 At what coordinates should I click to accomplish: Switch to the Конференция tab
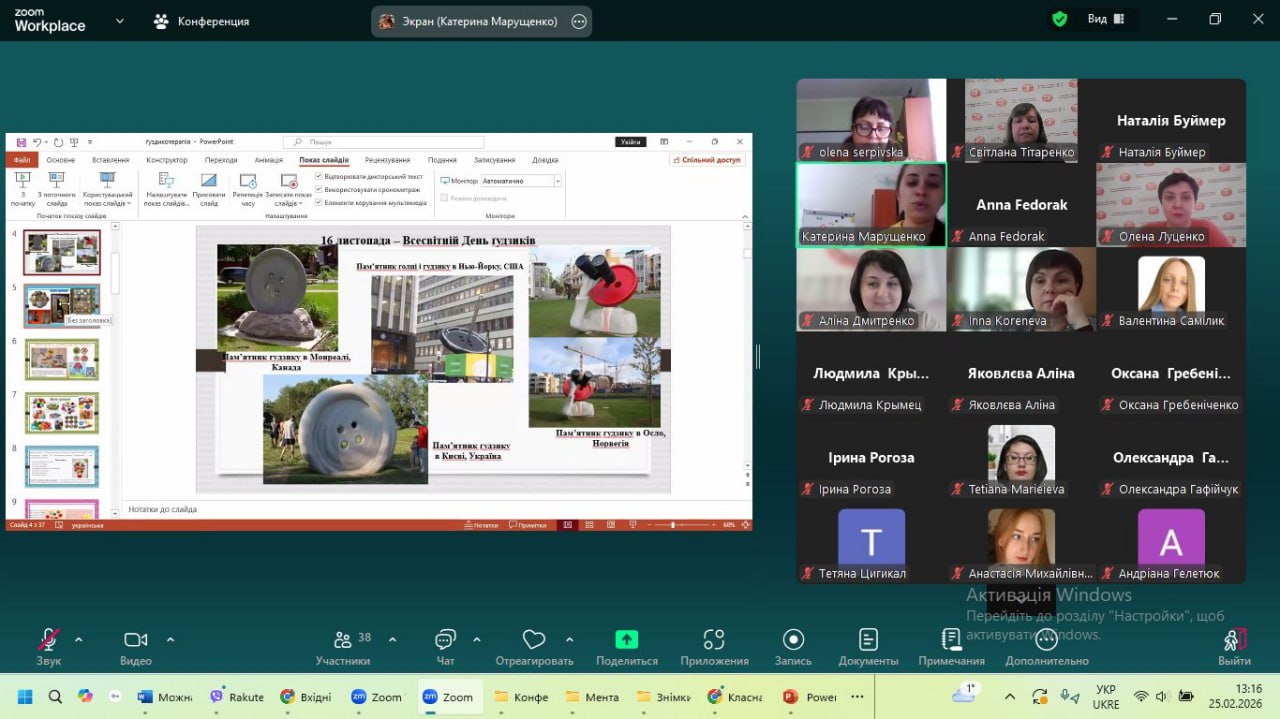point(201,21)
